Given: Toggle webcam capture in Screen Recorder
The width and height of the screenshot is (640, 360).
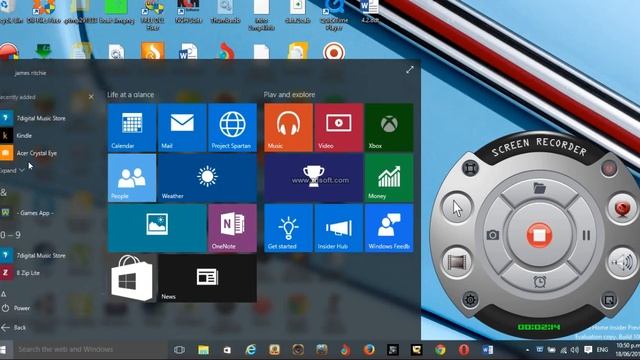Looking at the screenshot, I should click(622, 208).
